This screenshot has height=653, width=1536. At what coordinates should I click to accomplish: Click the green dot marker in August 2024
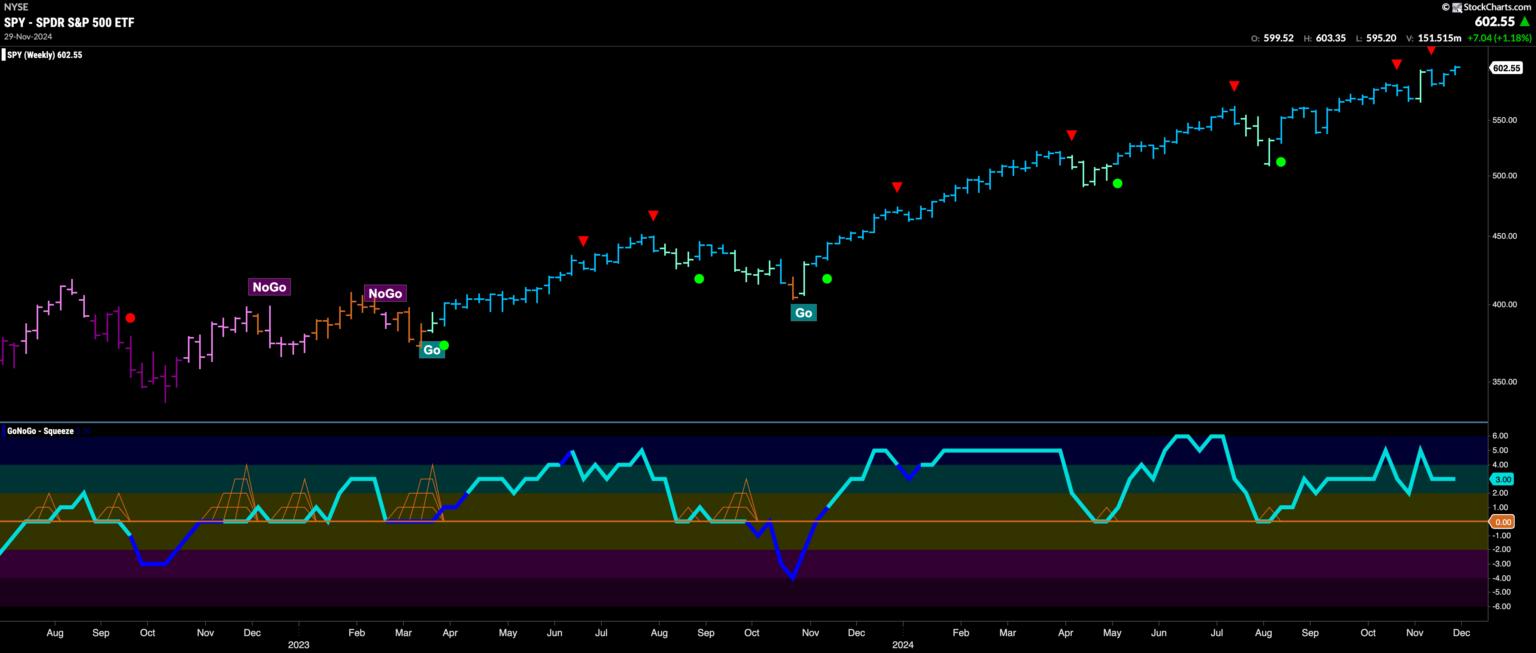1280,161
